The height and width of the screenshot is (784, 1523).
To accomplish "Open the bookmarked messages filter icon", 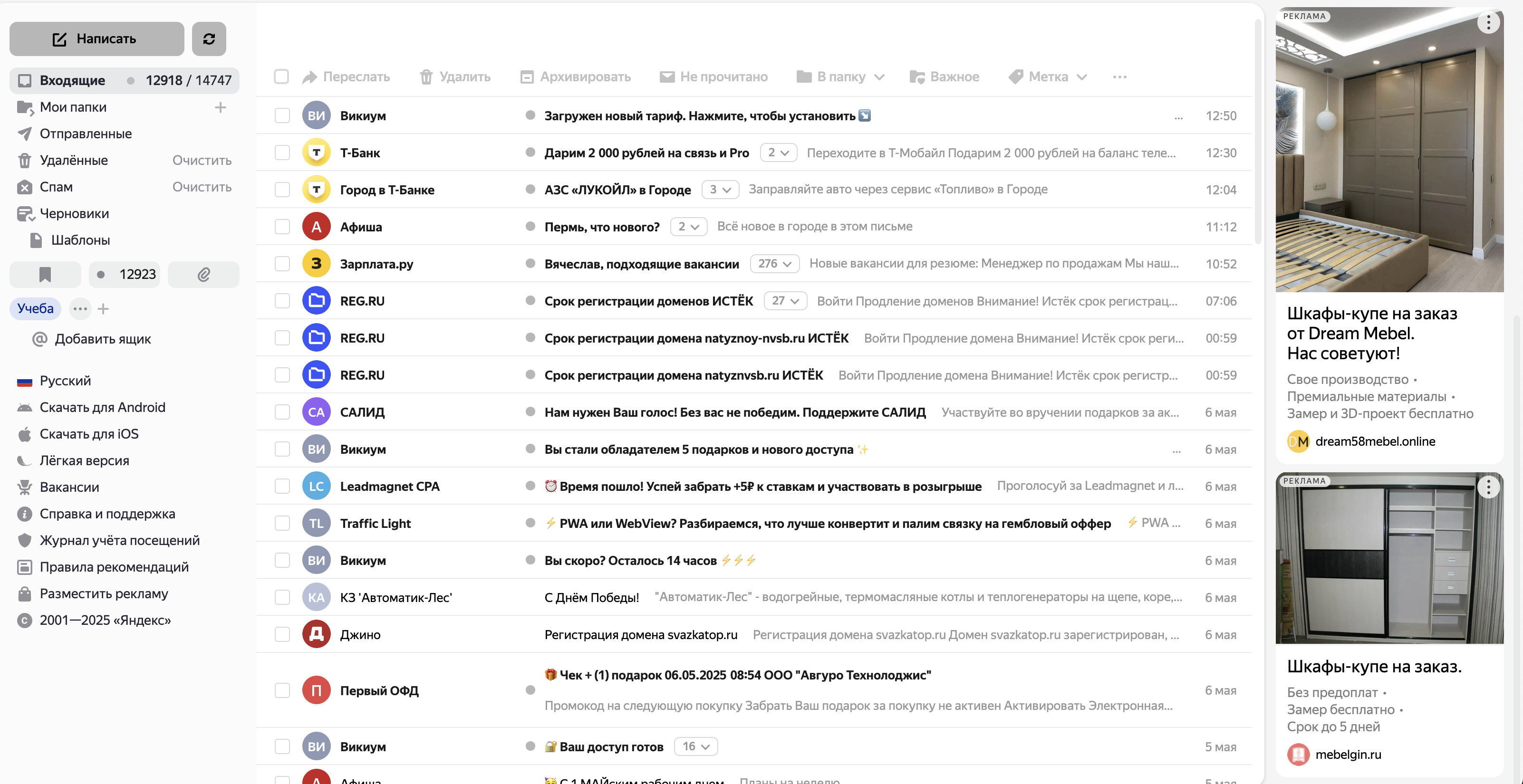I will click(45, 274).
